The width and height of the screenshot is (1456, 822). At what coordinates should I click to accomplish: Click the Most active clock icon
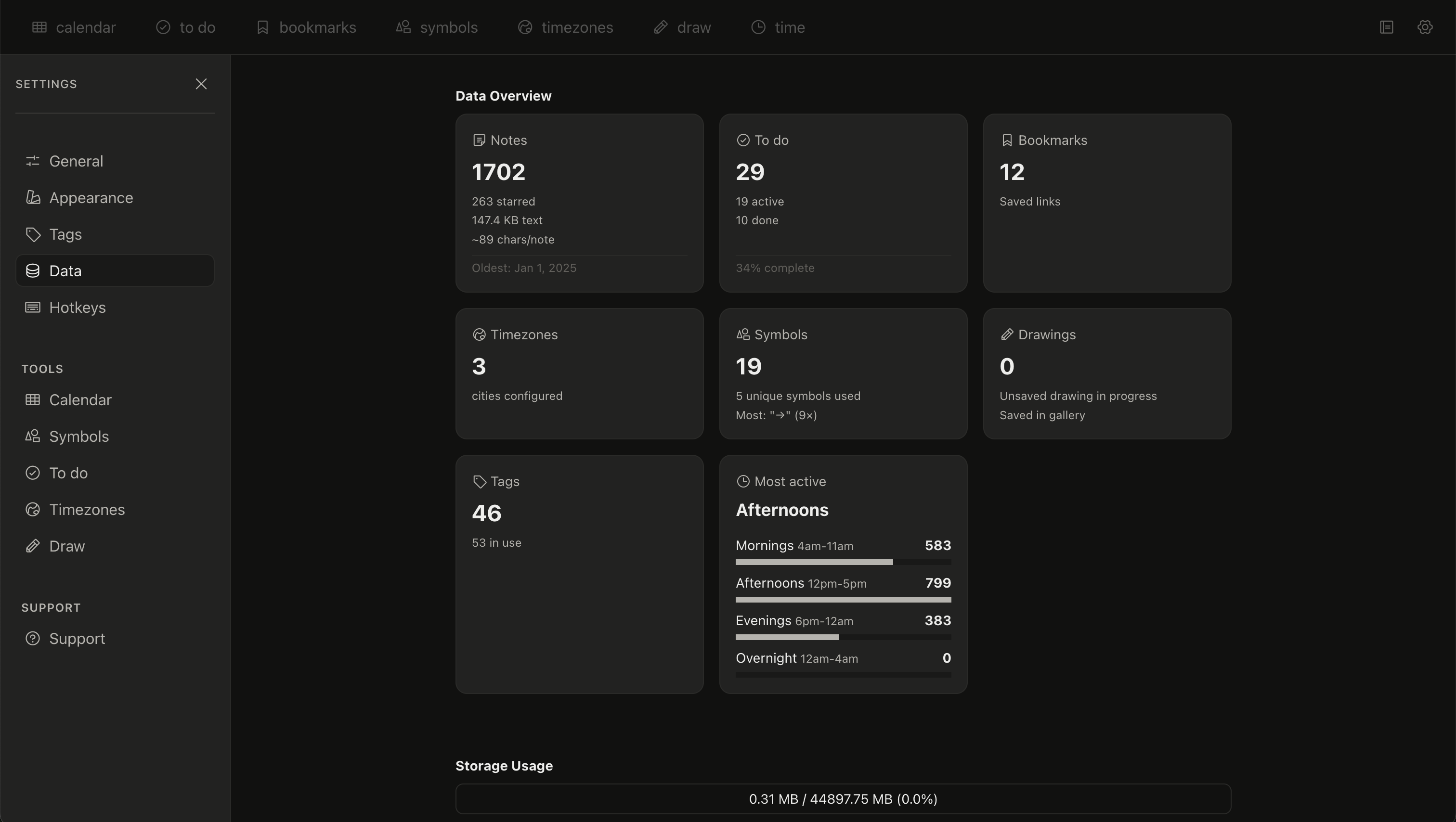click(x=743, y=481)
